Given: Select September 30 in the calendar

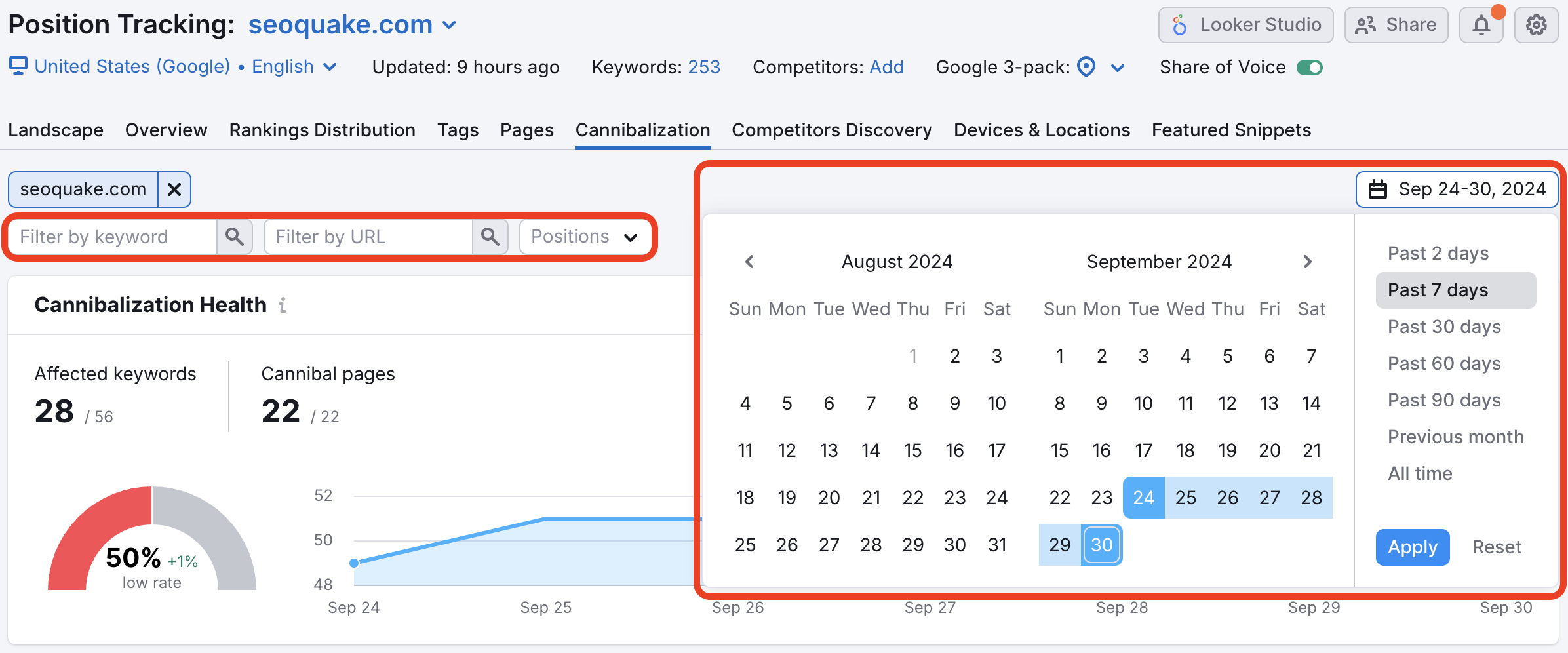Looking at the screenshot, I should pos(1102,545).
